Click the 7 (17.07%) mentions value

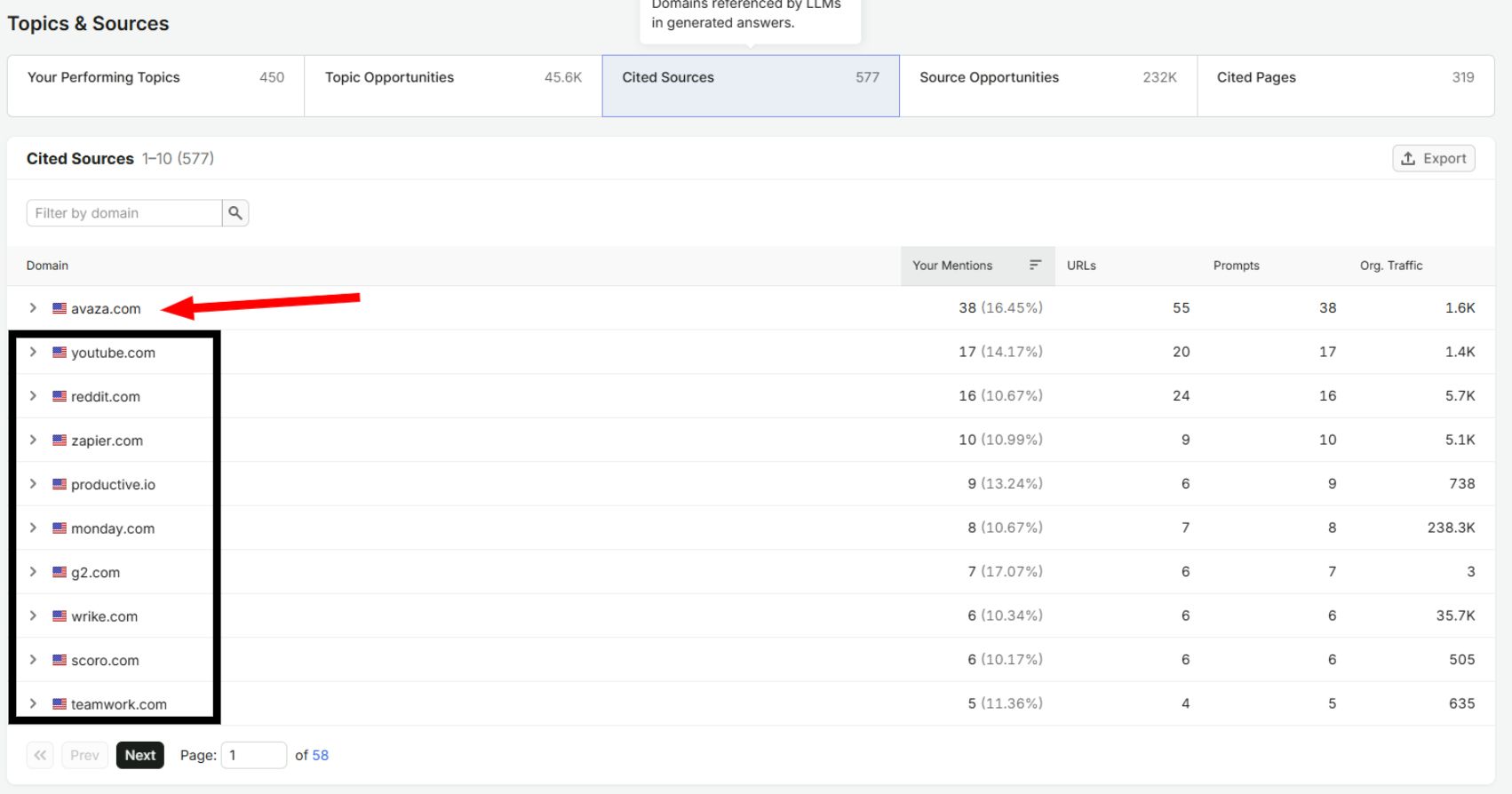click(1005, 572)
